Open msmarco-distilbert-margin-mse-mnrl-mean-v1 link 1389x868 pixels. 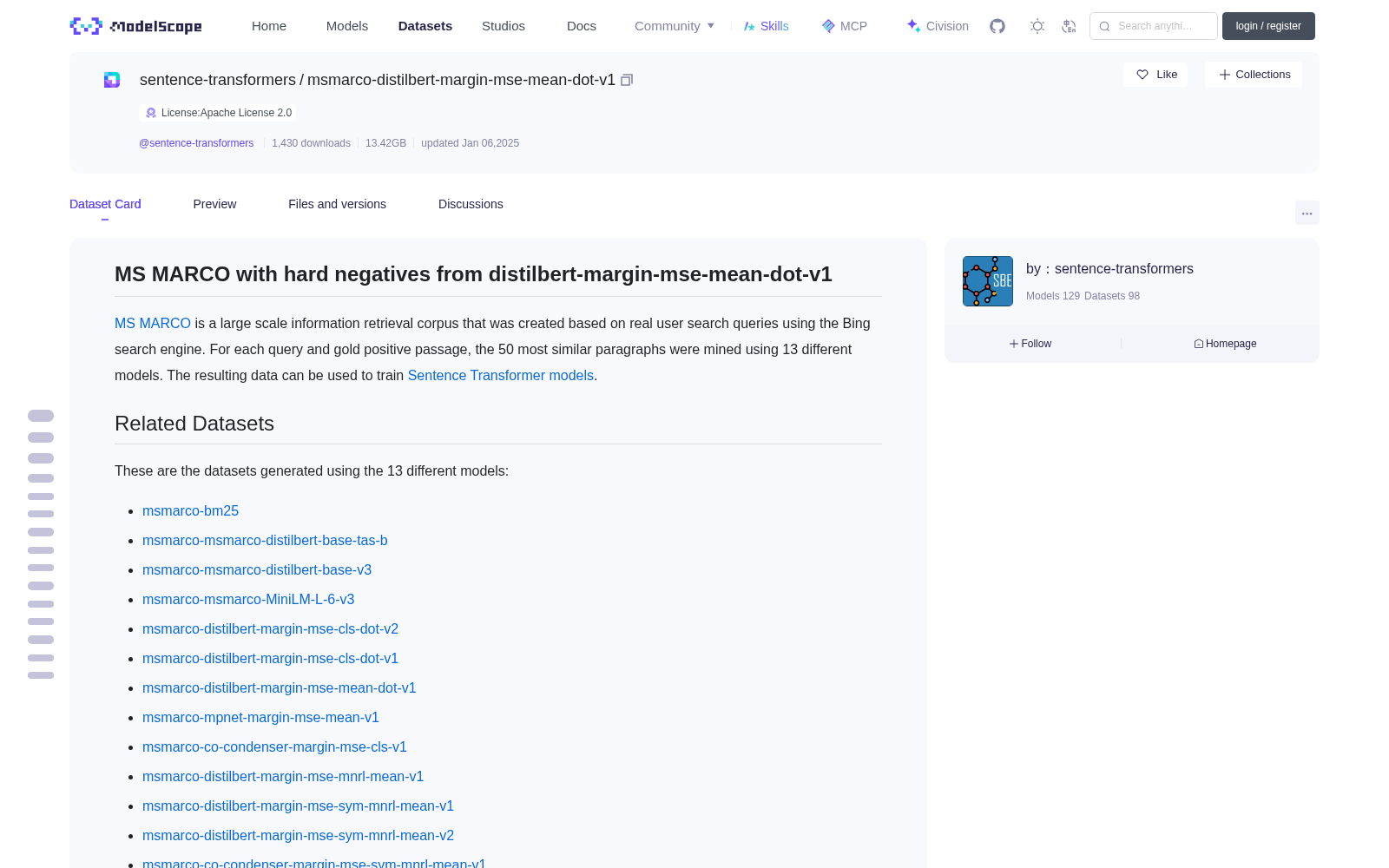(283, 777)
